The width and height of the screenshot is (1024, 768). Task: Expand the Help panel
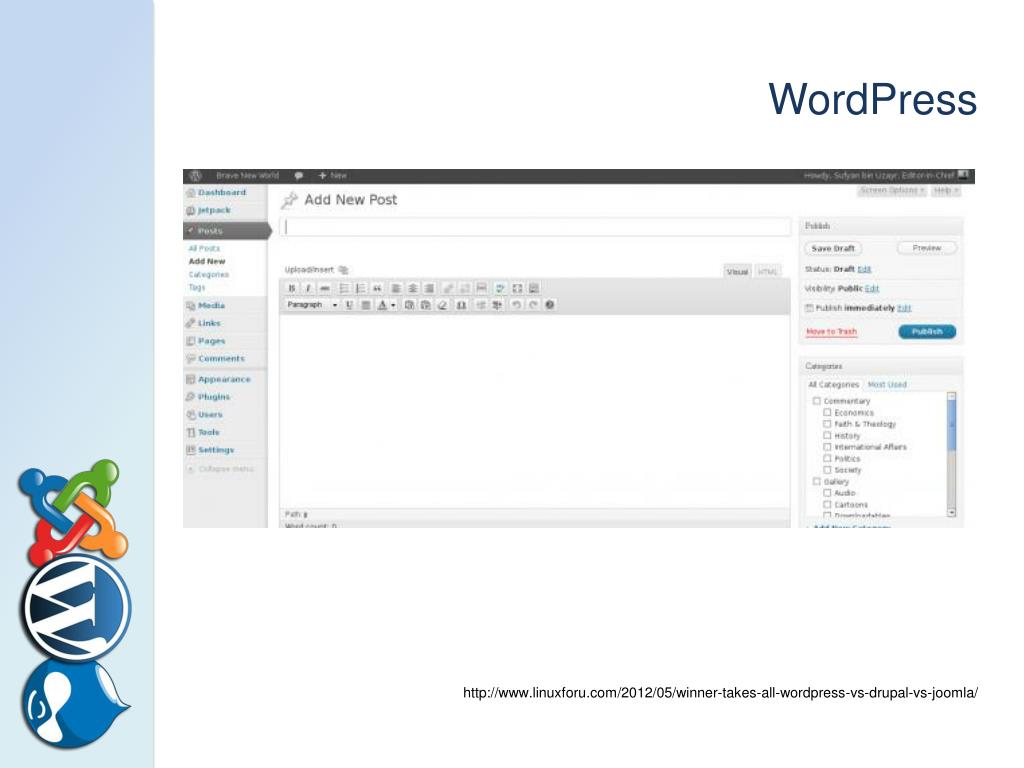tap(945, 190)
